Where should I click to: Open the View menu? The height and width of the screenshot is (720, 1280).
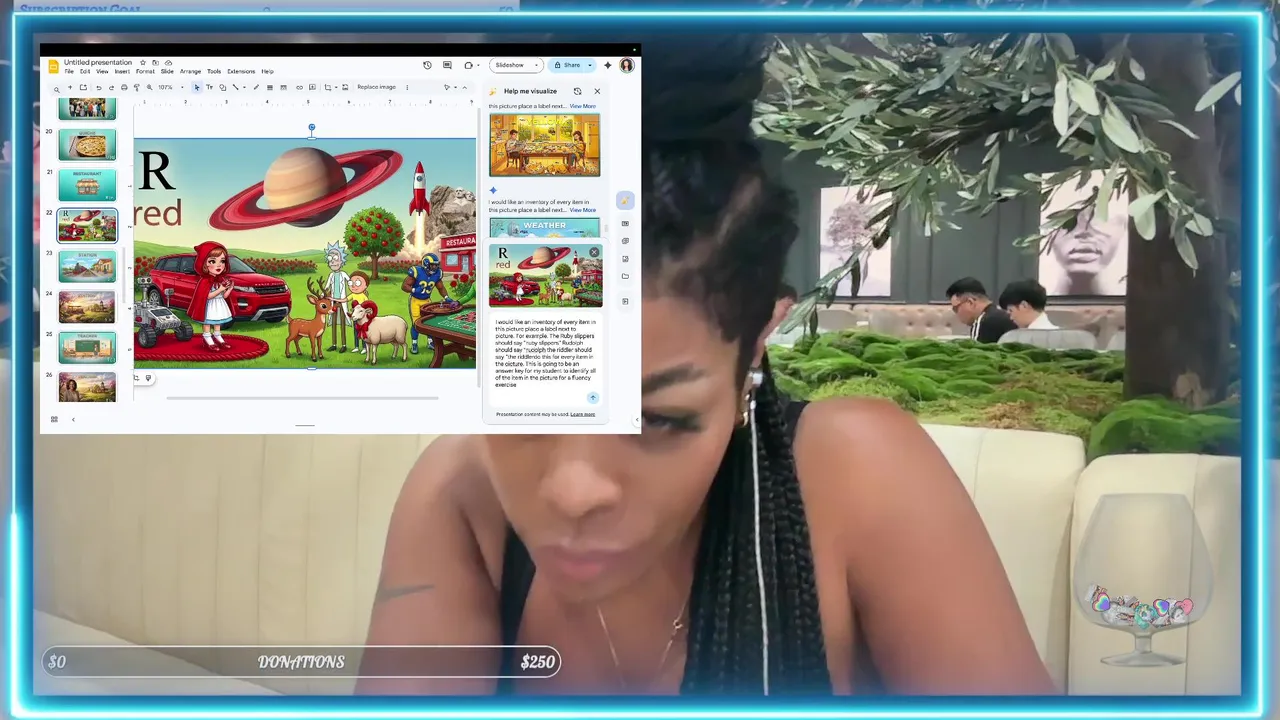pyautogui.click(x=102, y=71)
